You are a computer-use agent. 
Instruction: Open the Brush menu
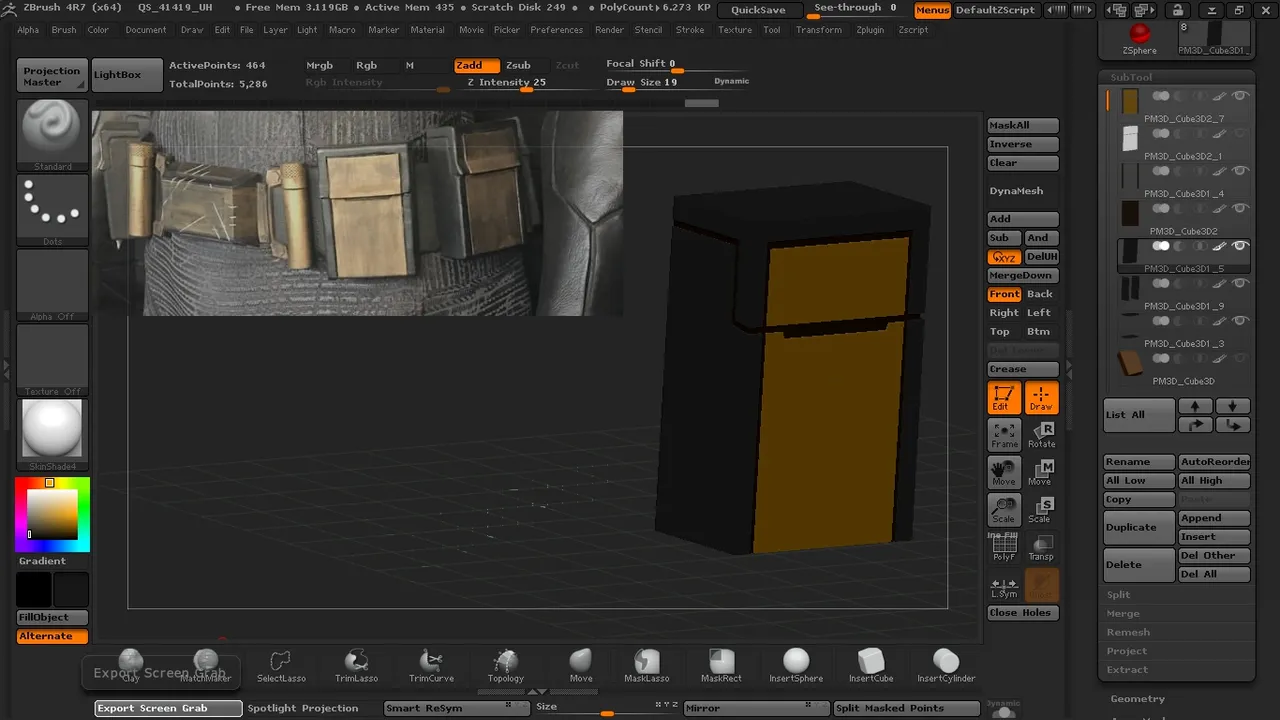click(x=64, y=30)
